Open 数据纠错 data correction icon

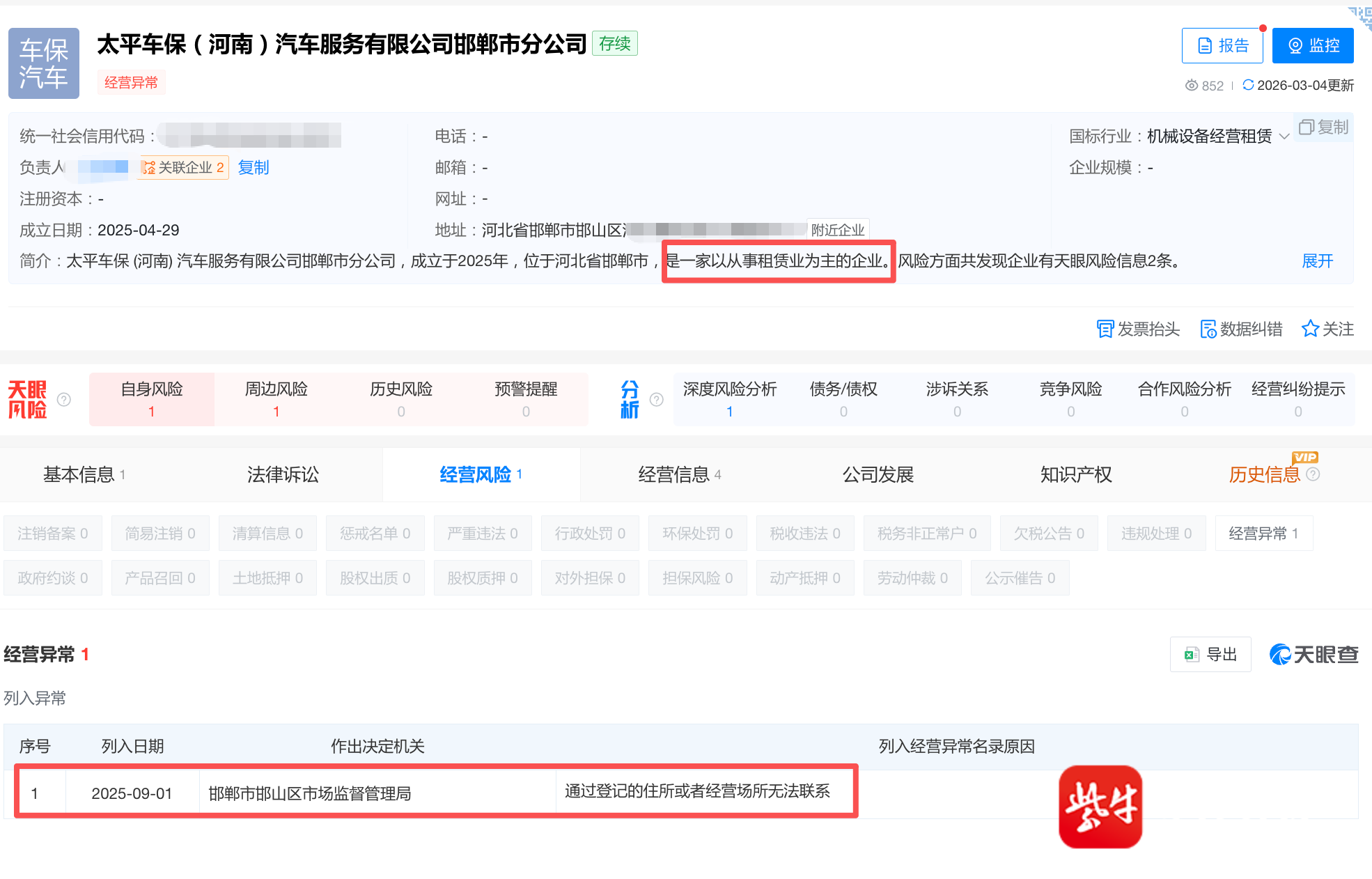point(1208,329)
